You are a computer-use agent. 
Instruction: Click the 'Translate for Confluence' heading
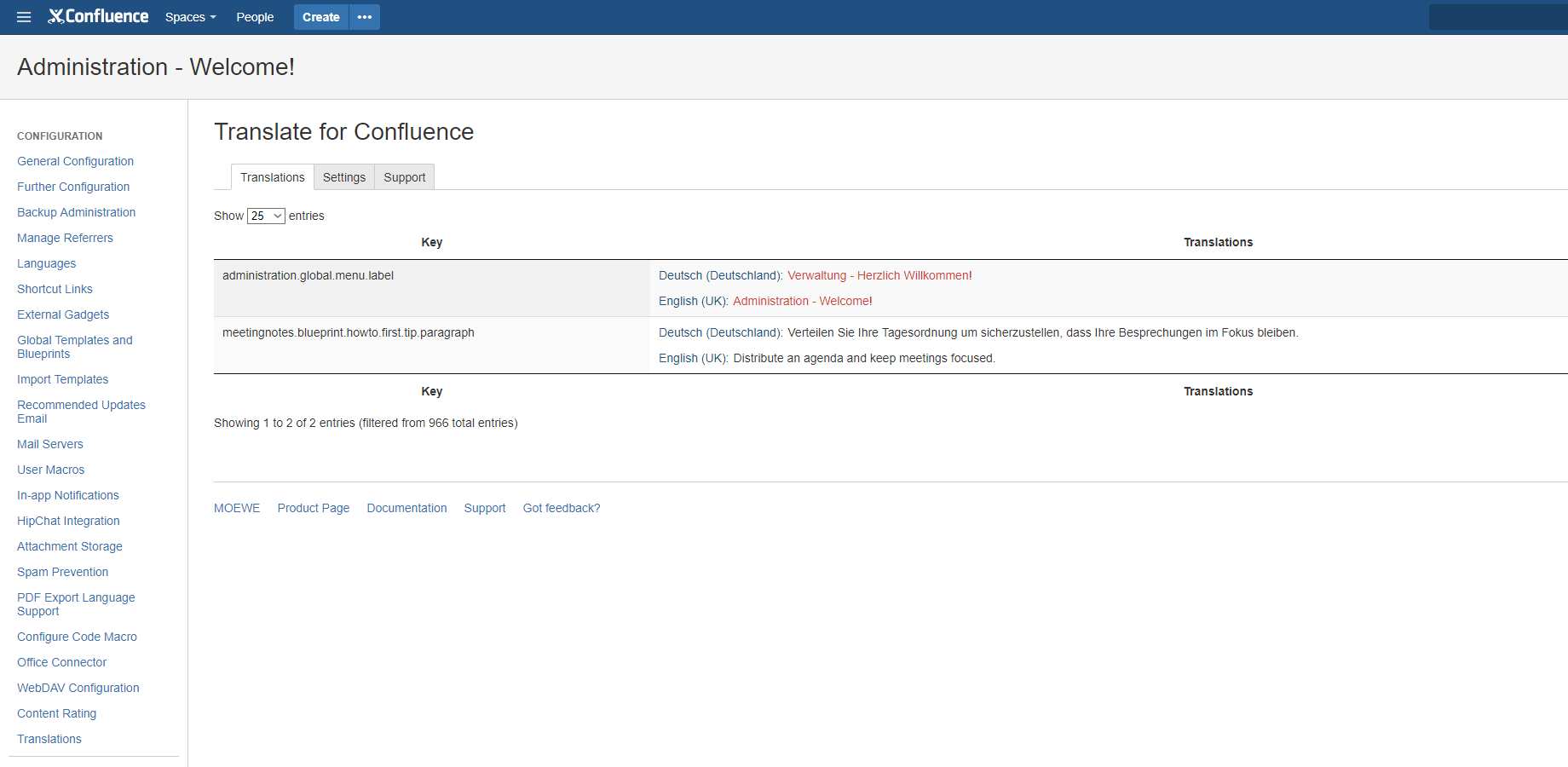[343, 131]
